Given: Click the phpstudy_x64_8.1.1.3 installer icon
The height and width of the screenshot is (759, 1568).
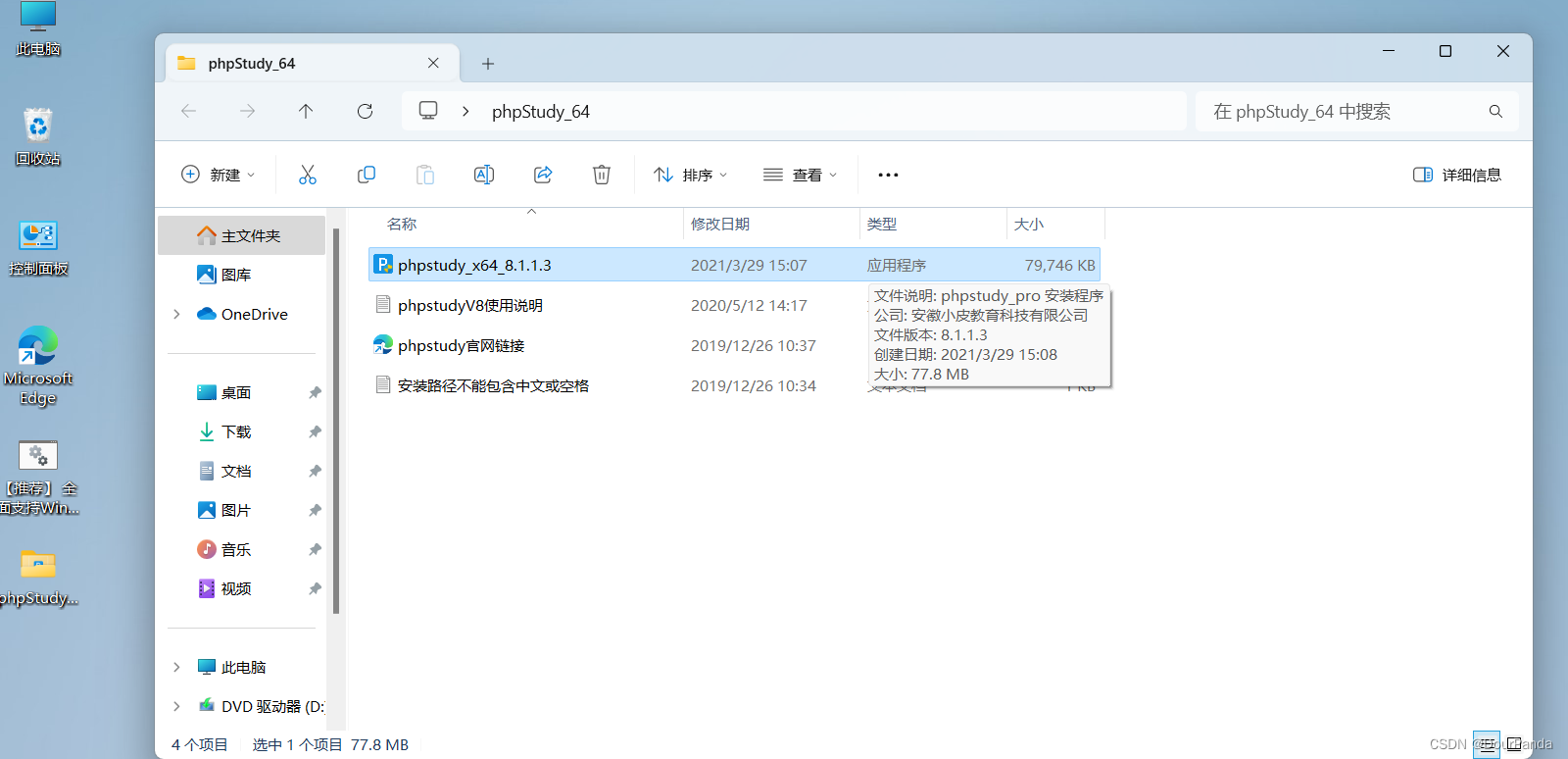Looking at the screenshot, I should (x=383, y=265).
